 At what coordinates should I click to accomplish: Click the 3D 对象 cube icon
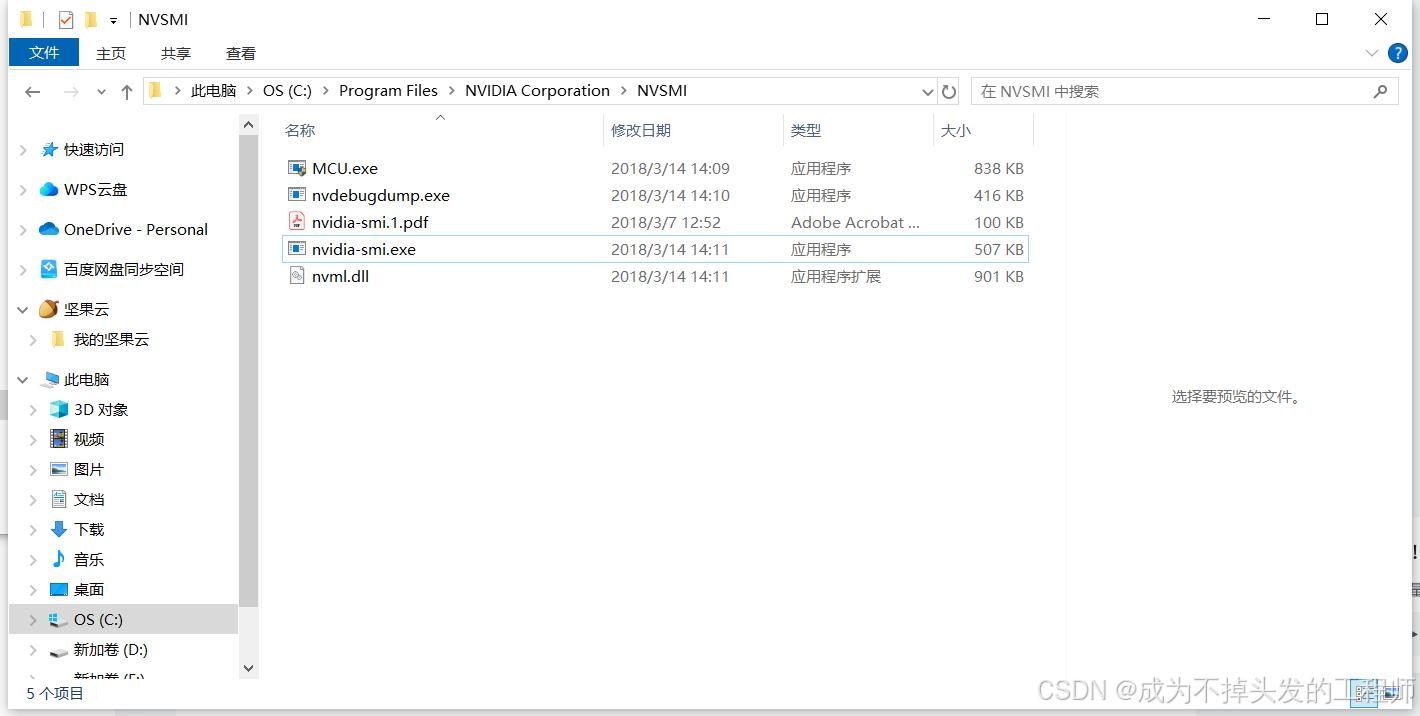(x=59, y=409)
